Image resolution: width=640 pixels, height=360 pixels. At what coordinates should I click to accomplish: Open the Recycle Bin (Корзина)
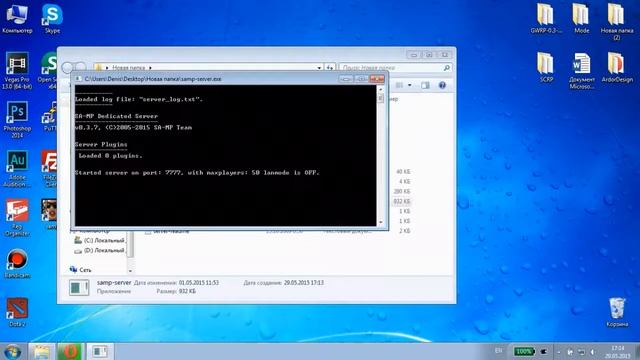[x=617, y=312]
